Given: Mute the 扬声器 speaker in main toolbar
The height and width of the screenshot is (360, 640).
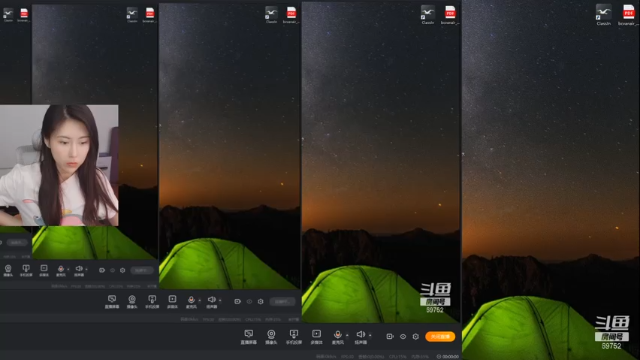Looking at the screenshot, I should [x=360, y=337].
